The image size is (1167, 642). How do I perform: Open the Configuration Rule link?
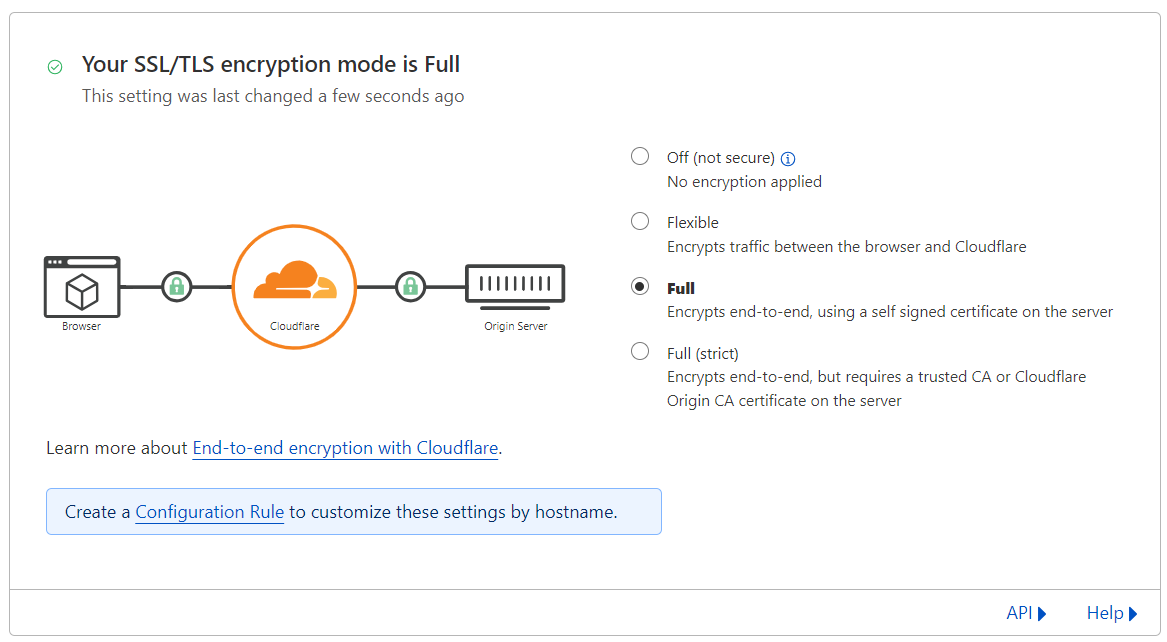pyautogui.click(x=209, y=512)
